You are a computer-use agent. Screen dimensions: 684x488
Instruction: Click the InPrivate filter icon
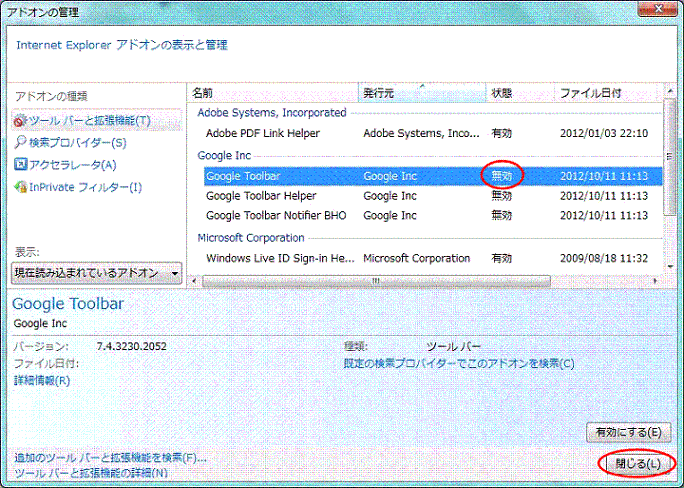[20, 187]
